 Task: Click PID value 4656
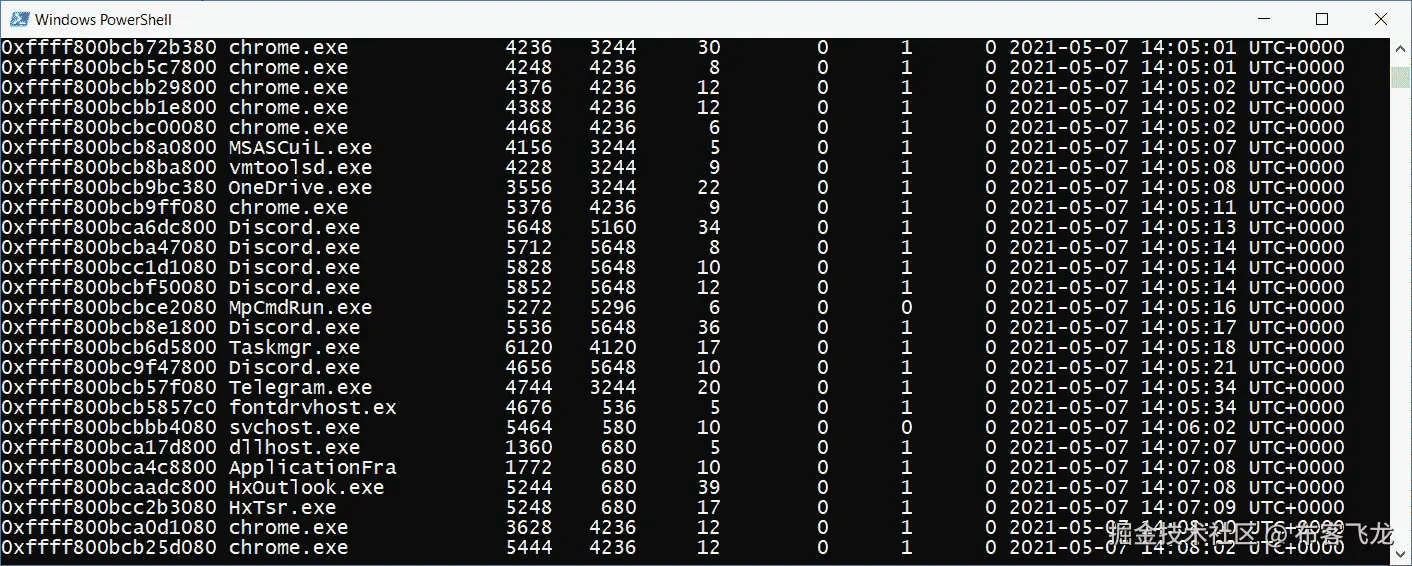pos(528,367)
